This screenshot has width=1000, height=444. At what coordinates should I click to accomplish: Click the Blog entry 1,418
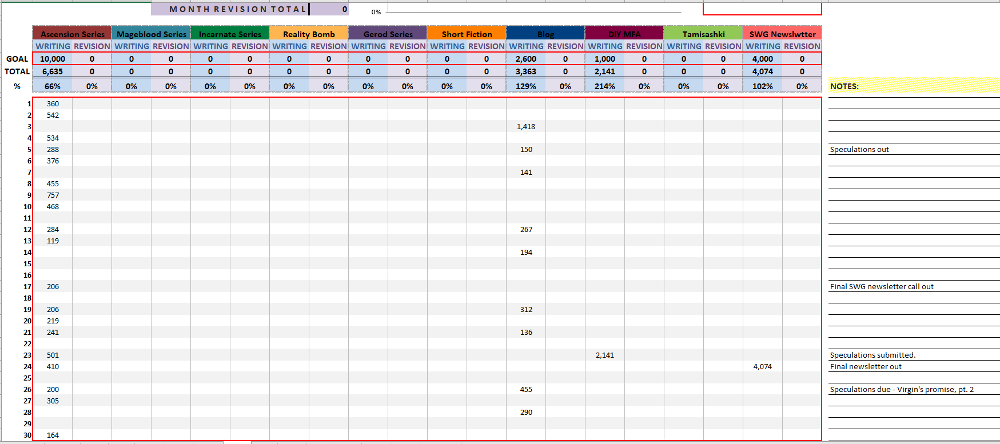(x=525, y=127)
